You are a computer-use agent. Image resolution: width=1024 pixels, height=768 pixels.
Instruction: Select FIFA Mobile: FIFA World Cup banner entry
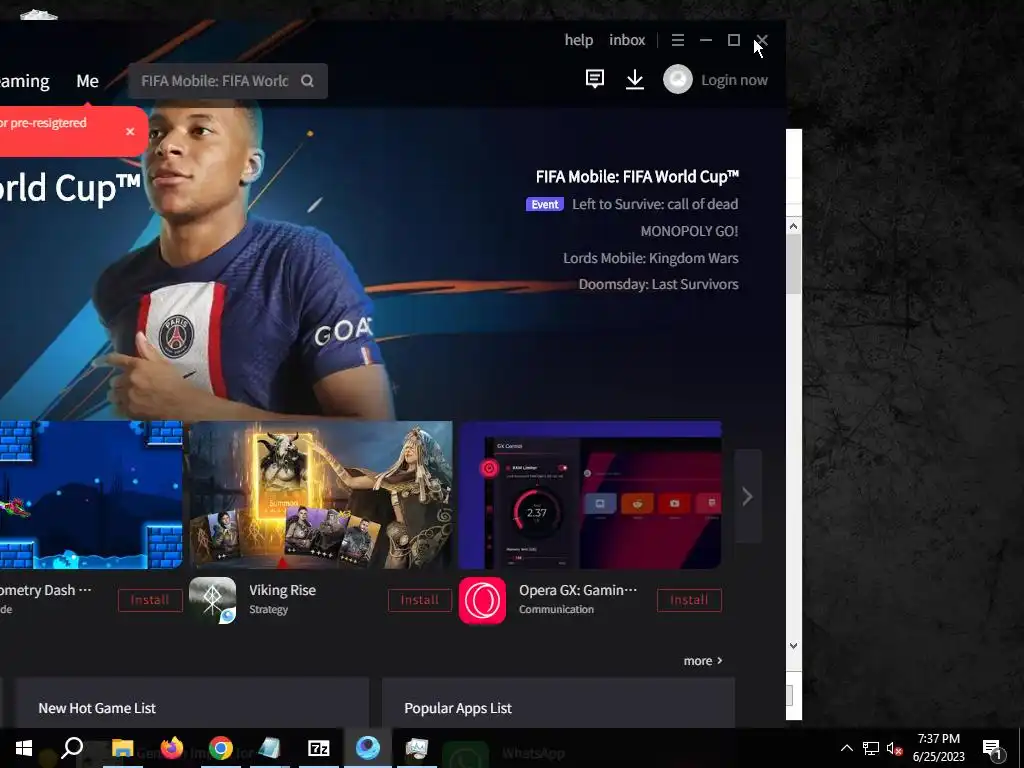(637, 176)
